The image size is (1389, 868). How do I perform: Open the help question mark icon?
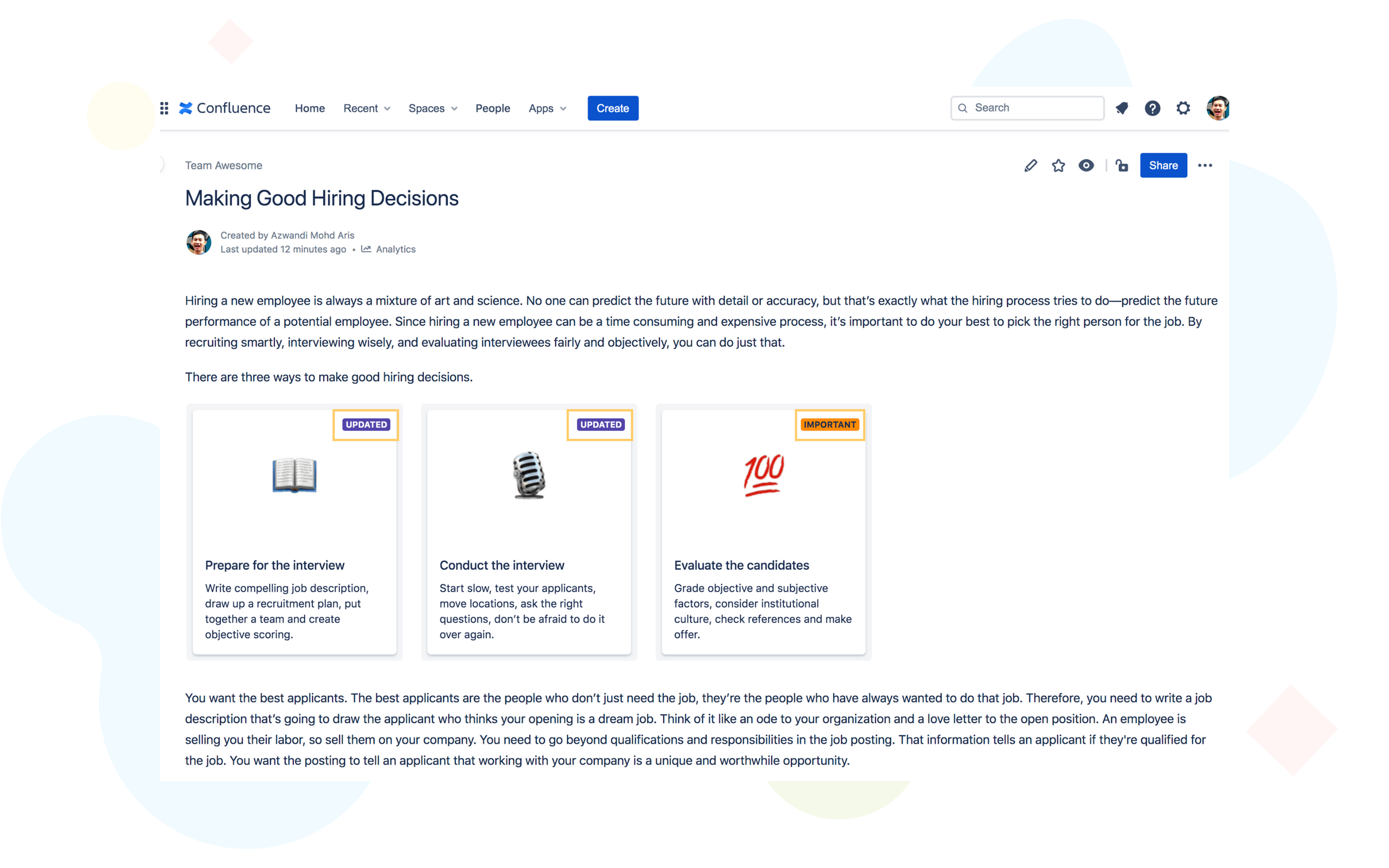coord(1152,108)
